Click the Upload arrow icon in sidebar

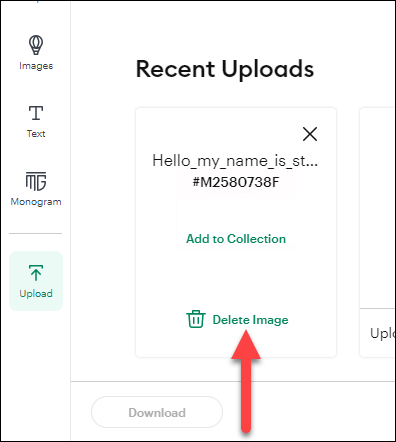pos(36,273)
